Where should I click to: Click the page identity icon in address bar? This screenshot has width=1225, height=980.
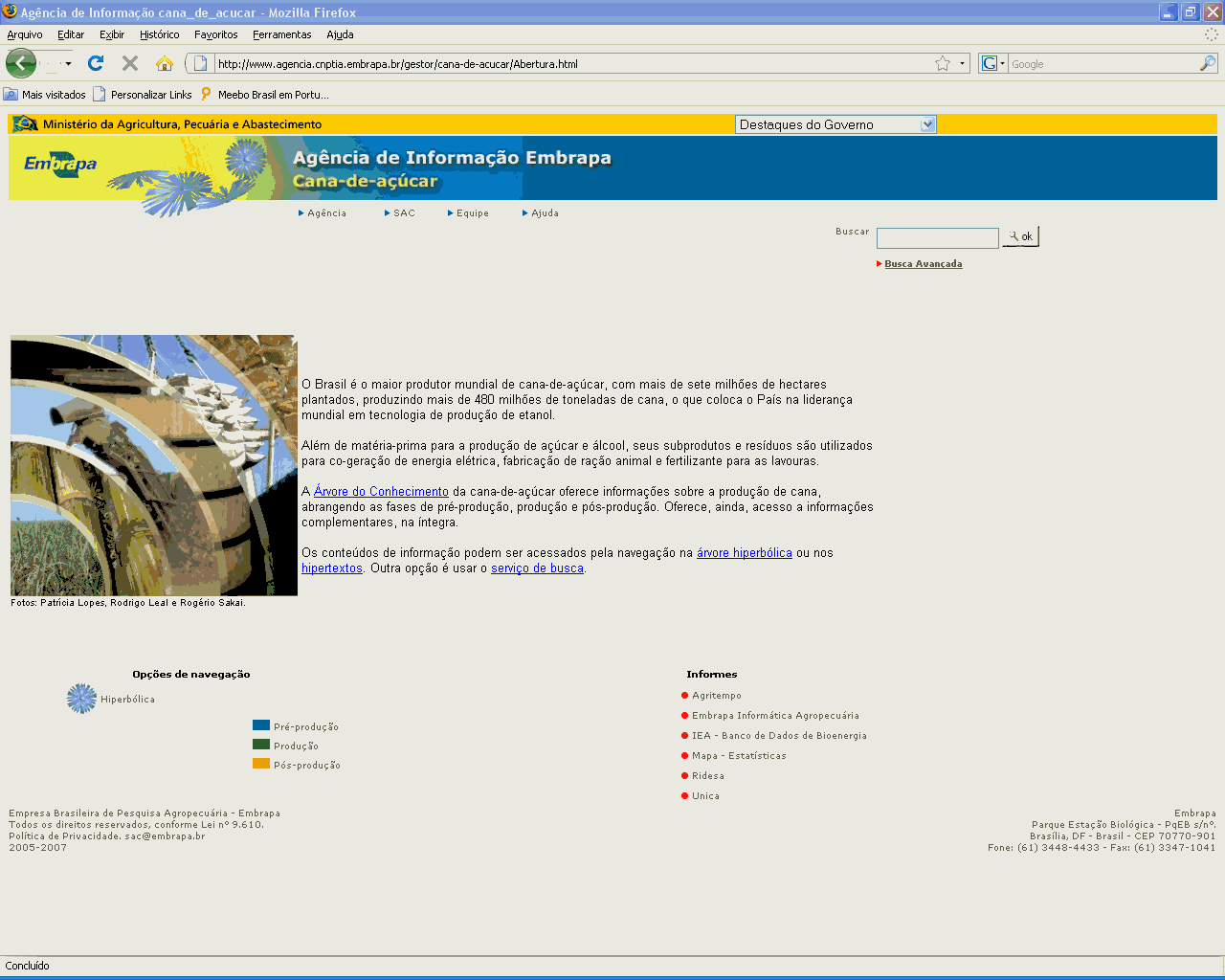coord(200,63)
